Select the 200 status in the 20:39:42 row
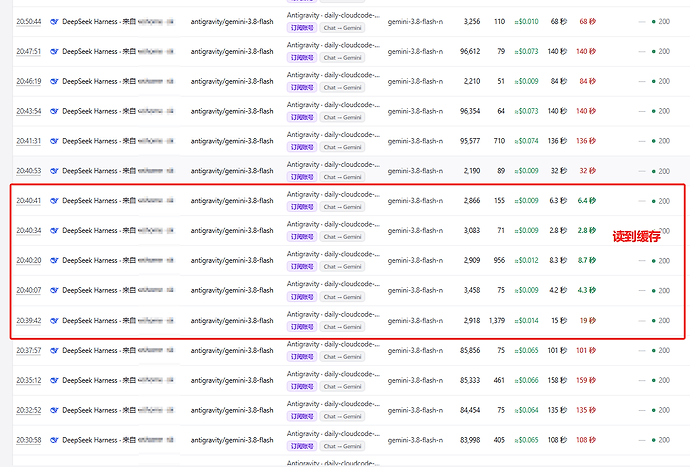 (x=661, y=321)
